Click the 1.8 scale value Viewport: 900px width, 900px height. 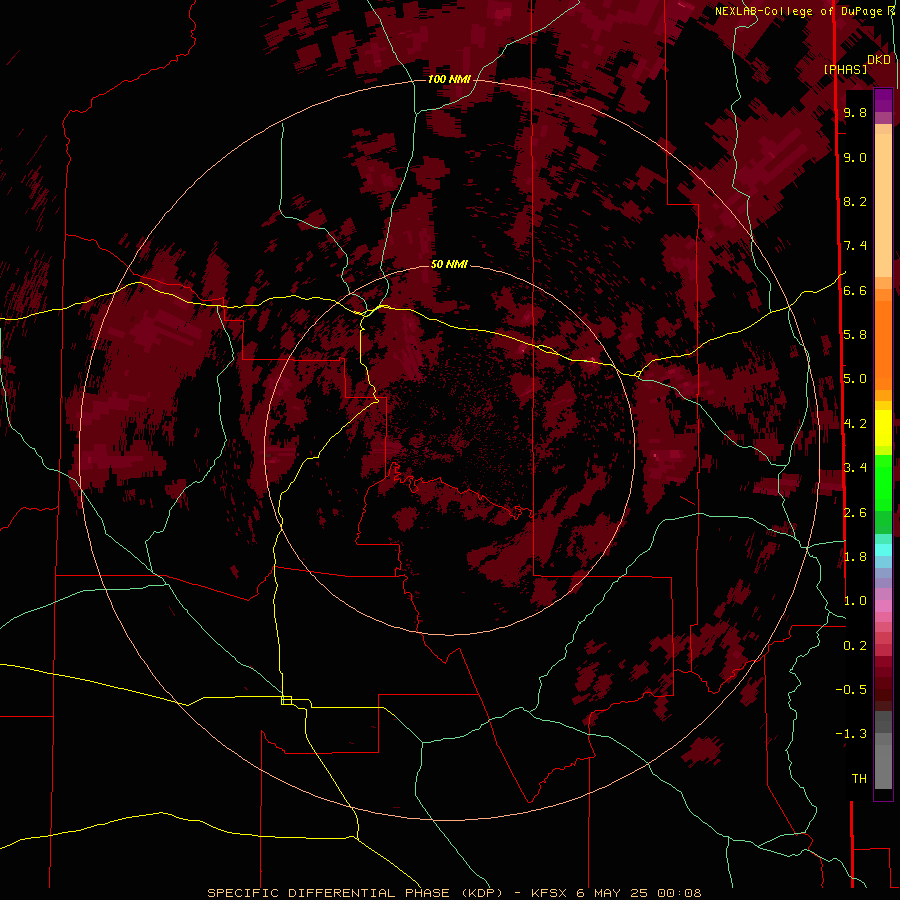point(855,557)
